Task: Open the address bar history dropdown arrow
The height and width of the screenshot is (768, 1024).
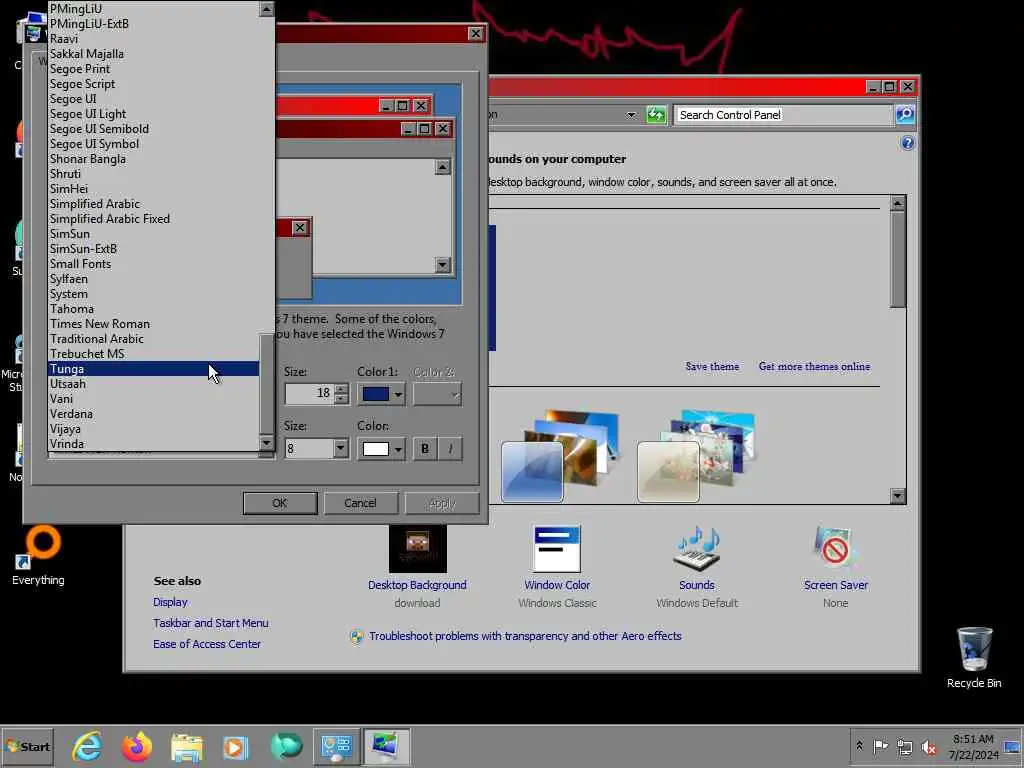Action: click(x=631, y=115)
